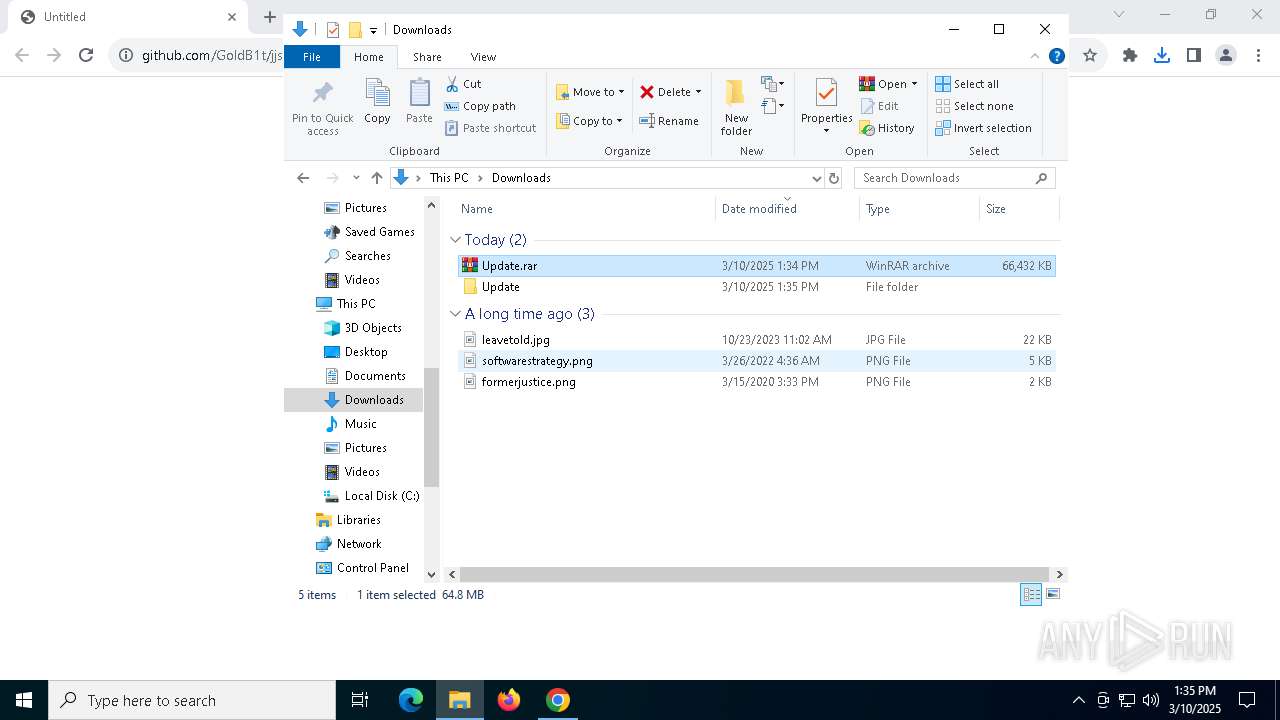Refresh the Downloads folder view

[x=834, y=178]
